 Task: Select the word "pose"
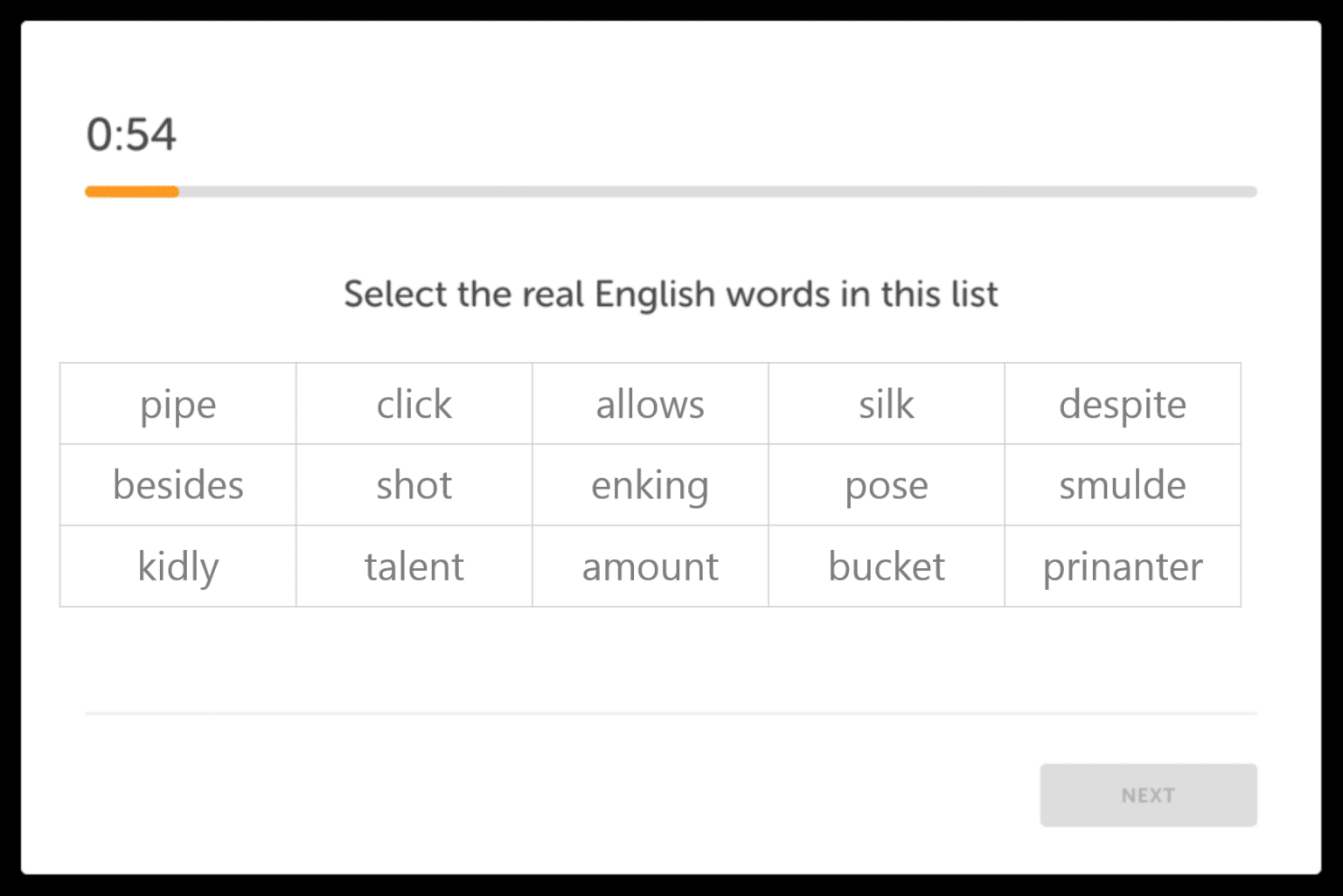(x=886, y=485)
